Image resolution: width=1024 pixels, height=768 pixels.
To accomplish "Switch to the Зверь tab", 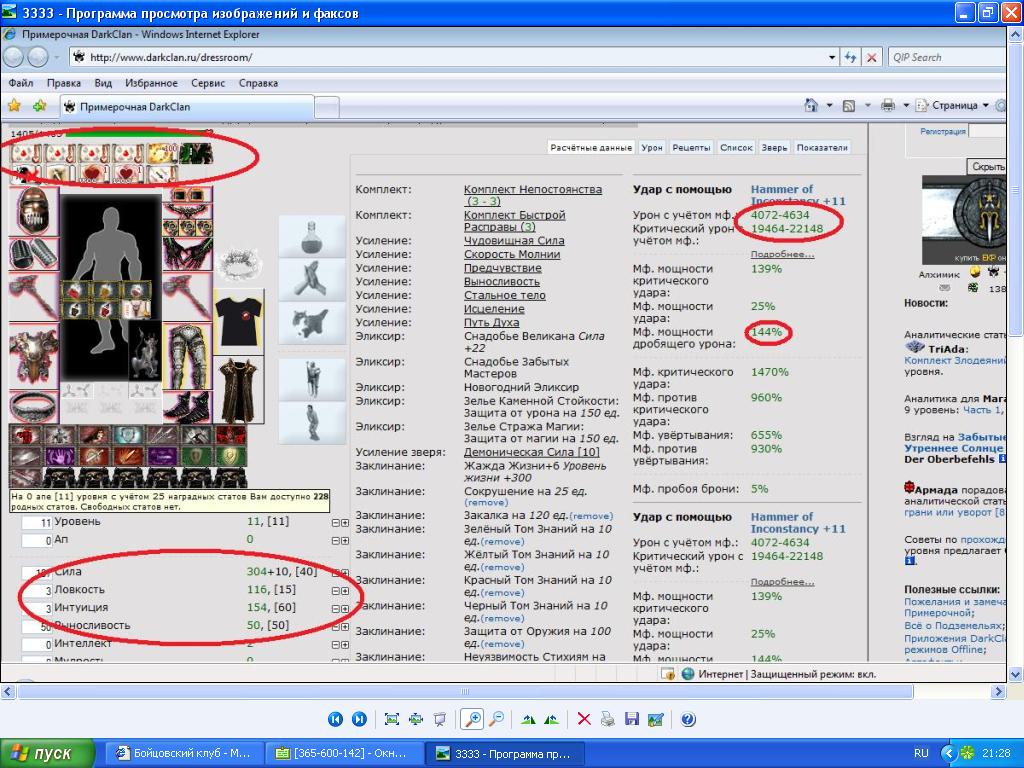I will coord(774,148).
